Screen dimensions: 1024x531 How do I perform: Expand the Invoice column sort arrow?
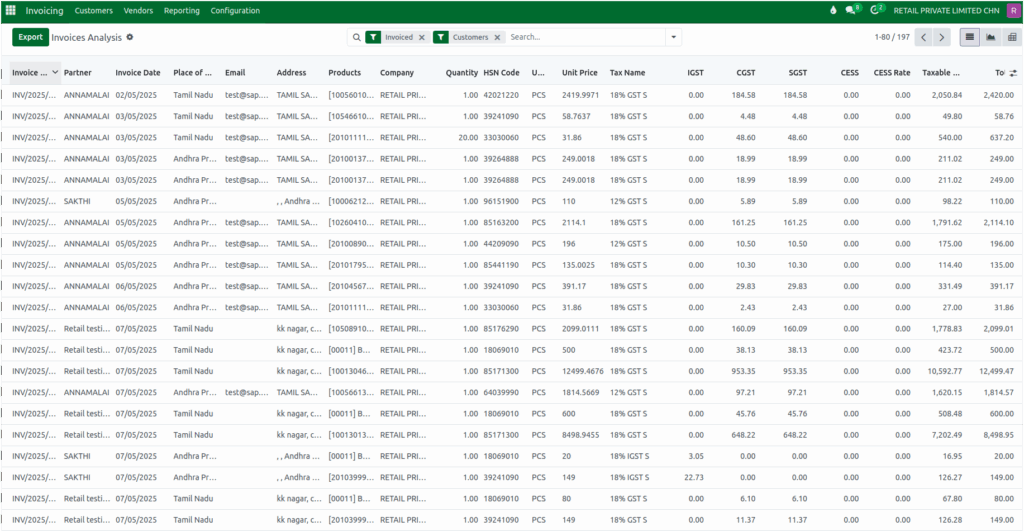pos(56,72)
